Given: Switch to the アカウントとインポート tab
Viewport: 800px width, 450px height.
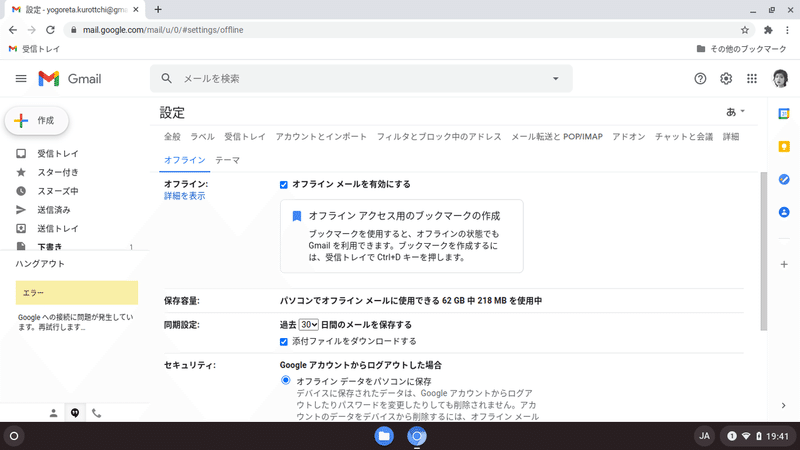Looking at the screenshot, I should pos(321,137).
